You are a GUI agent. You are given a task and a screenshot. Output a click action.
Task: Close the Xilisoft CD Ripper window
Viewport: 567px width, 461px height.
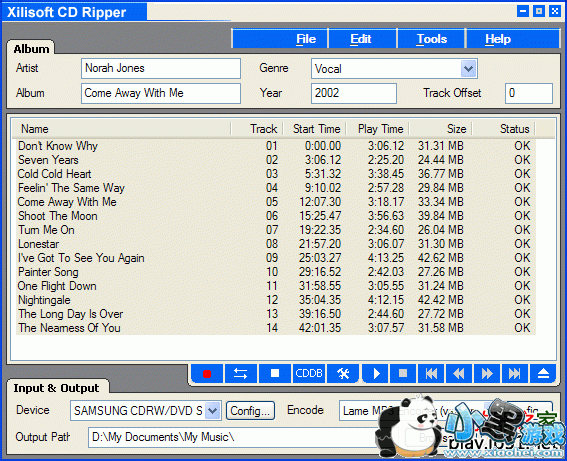(x=555, y=11)
